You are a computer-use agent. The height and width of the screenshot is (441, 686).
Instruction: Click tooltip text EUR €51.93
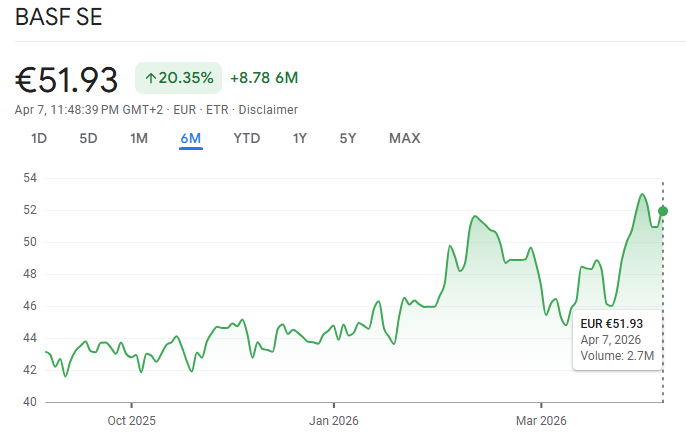click(x=612, y=324)
